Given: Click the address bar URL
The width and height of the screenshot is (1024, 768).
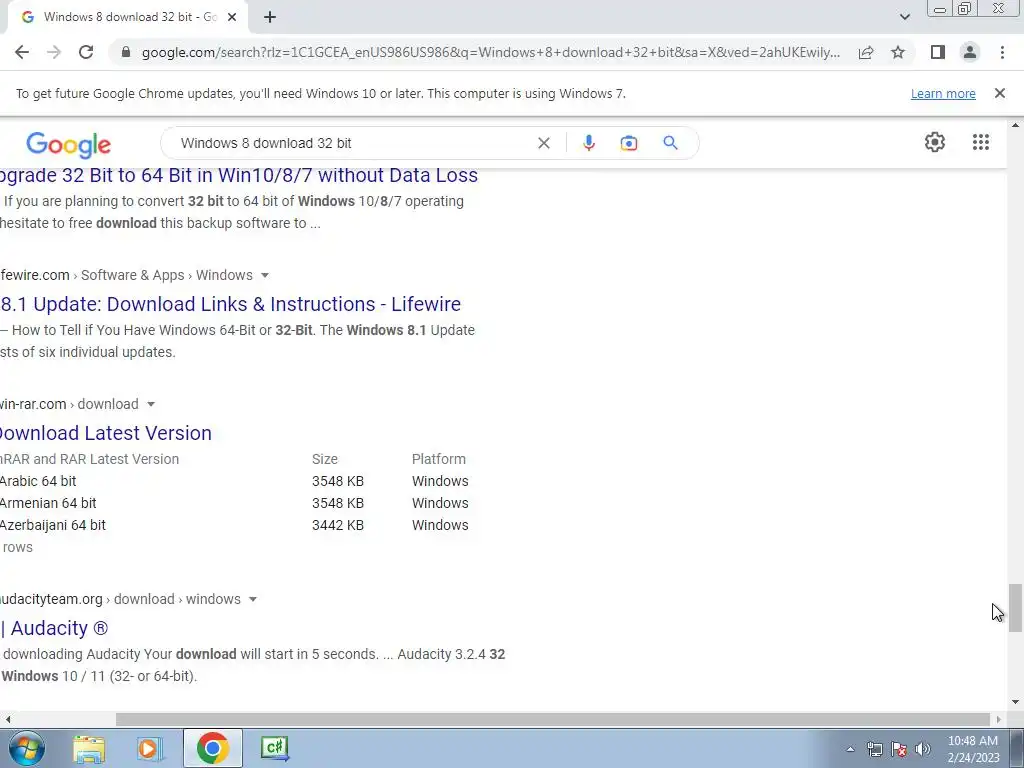Looking at the screenshot, I should pos(490,52).
